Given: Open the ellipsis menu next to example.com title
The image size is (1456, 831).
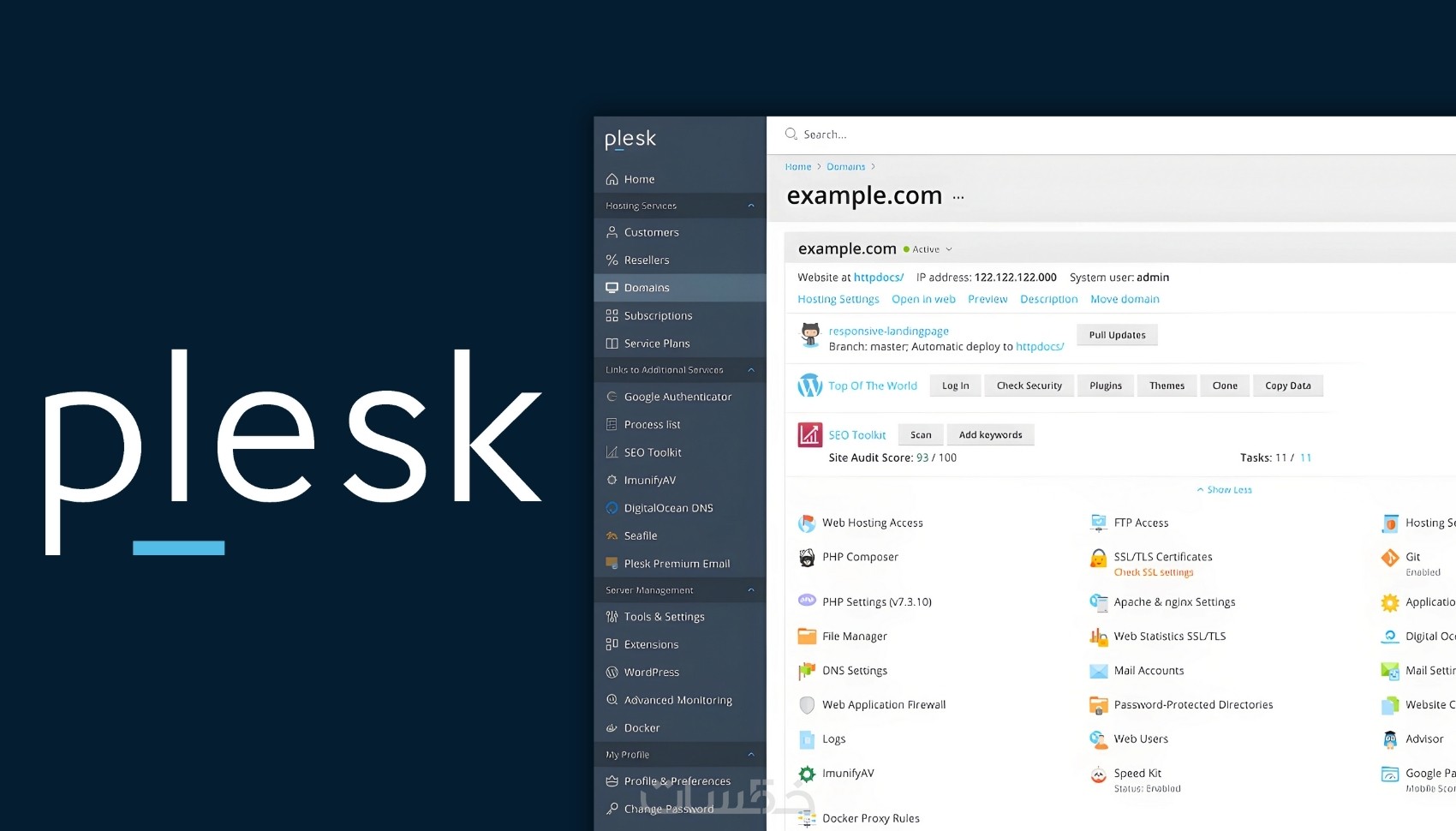Looking at the screenshot, I should point(958,197).
